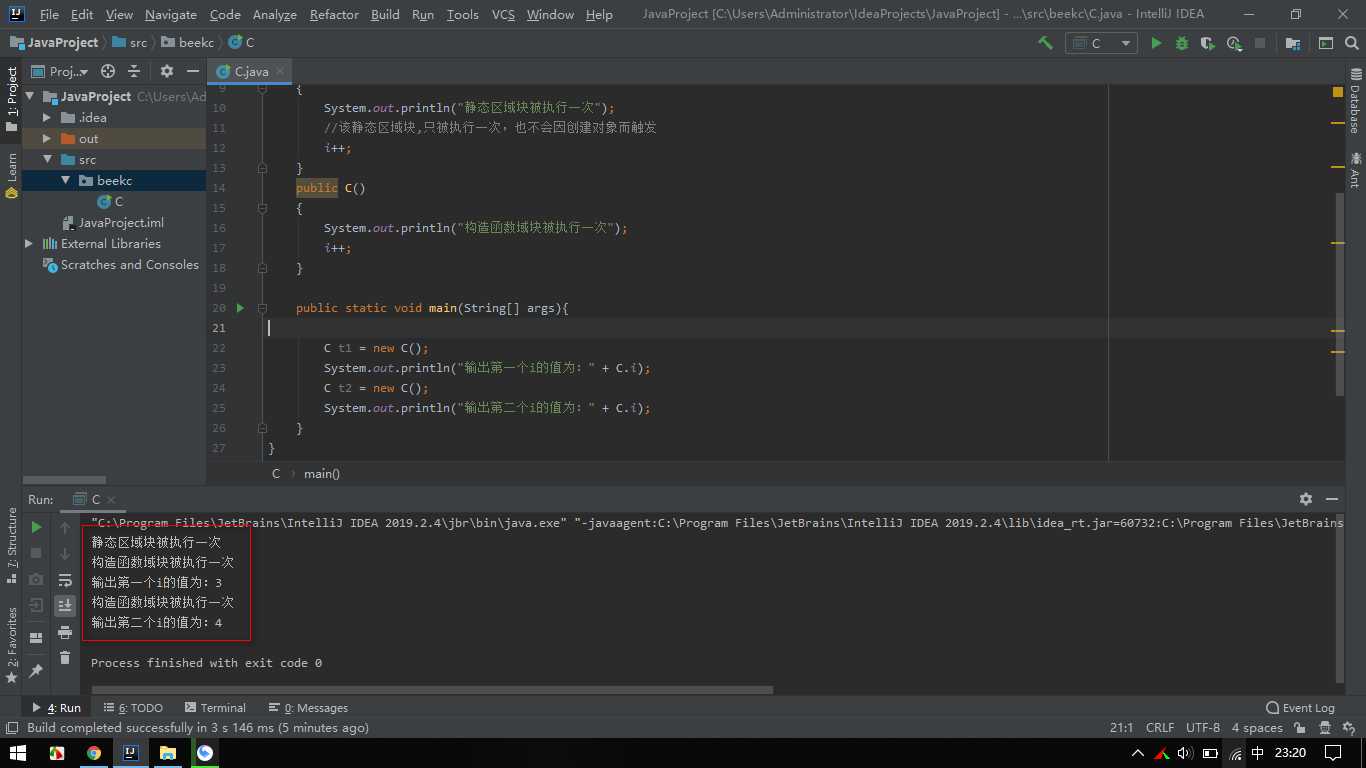The image size is (1366, 768).
Task: Open the File menu
Action: (x=49, y=14)
